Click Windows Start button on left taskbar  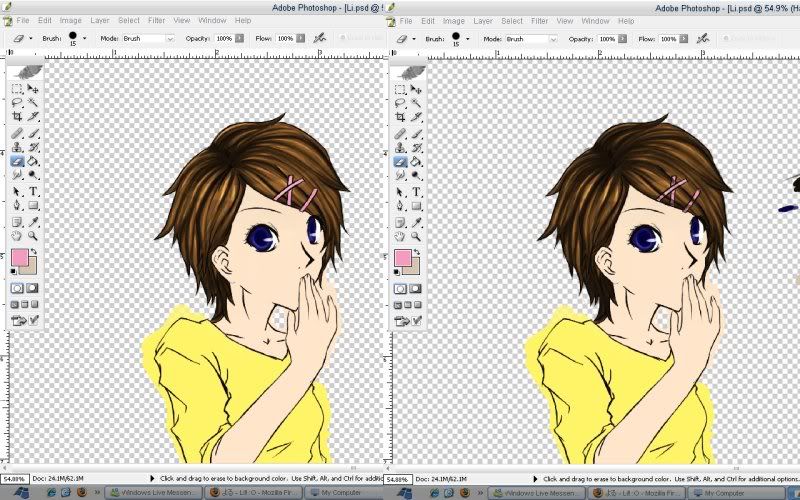[x=20, y=493]
